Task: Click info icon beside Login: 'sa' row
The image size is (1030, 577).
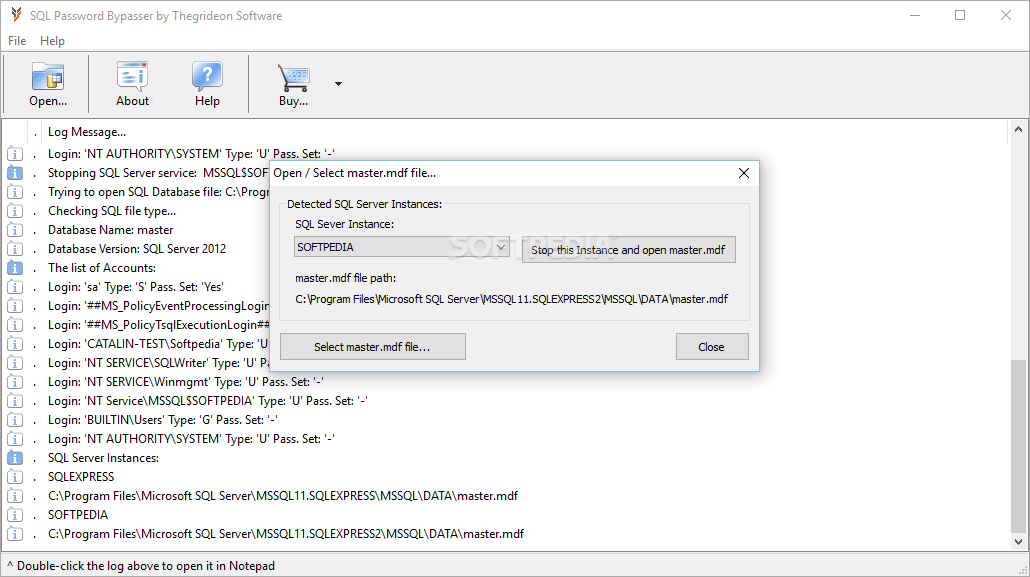Action: [x=14, y=287]
